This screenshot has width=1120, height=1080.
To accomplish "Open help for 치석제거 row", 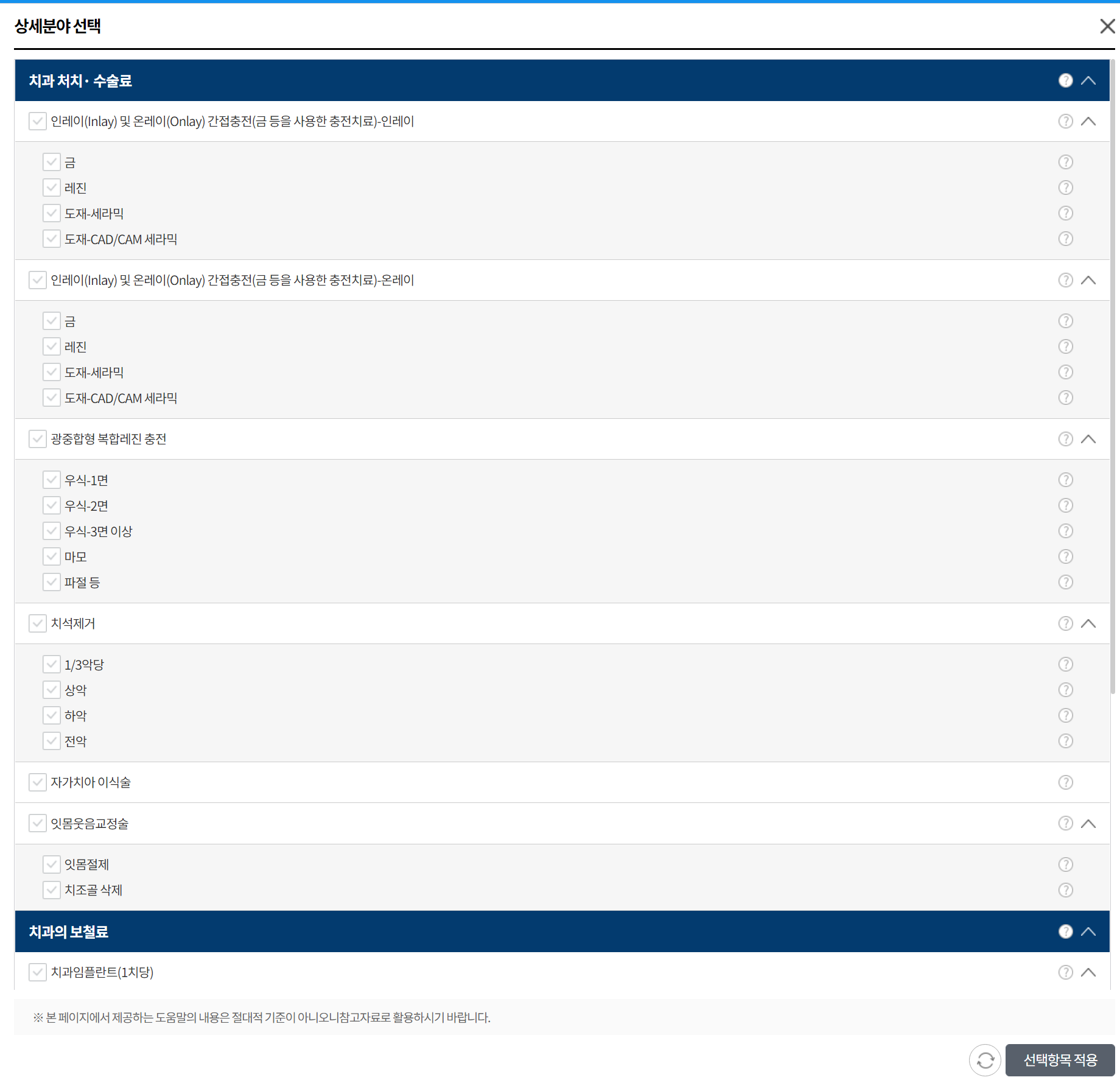I will click(x=1065, y=623).
